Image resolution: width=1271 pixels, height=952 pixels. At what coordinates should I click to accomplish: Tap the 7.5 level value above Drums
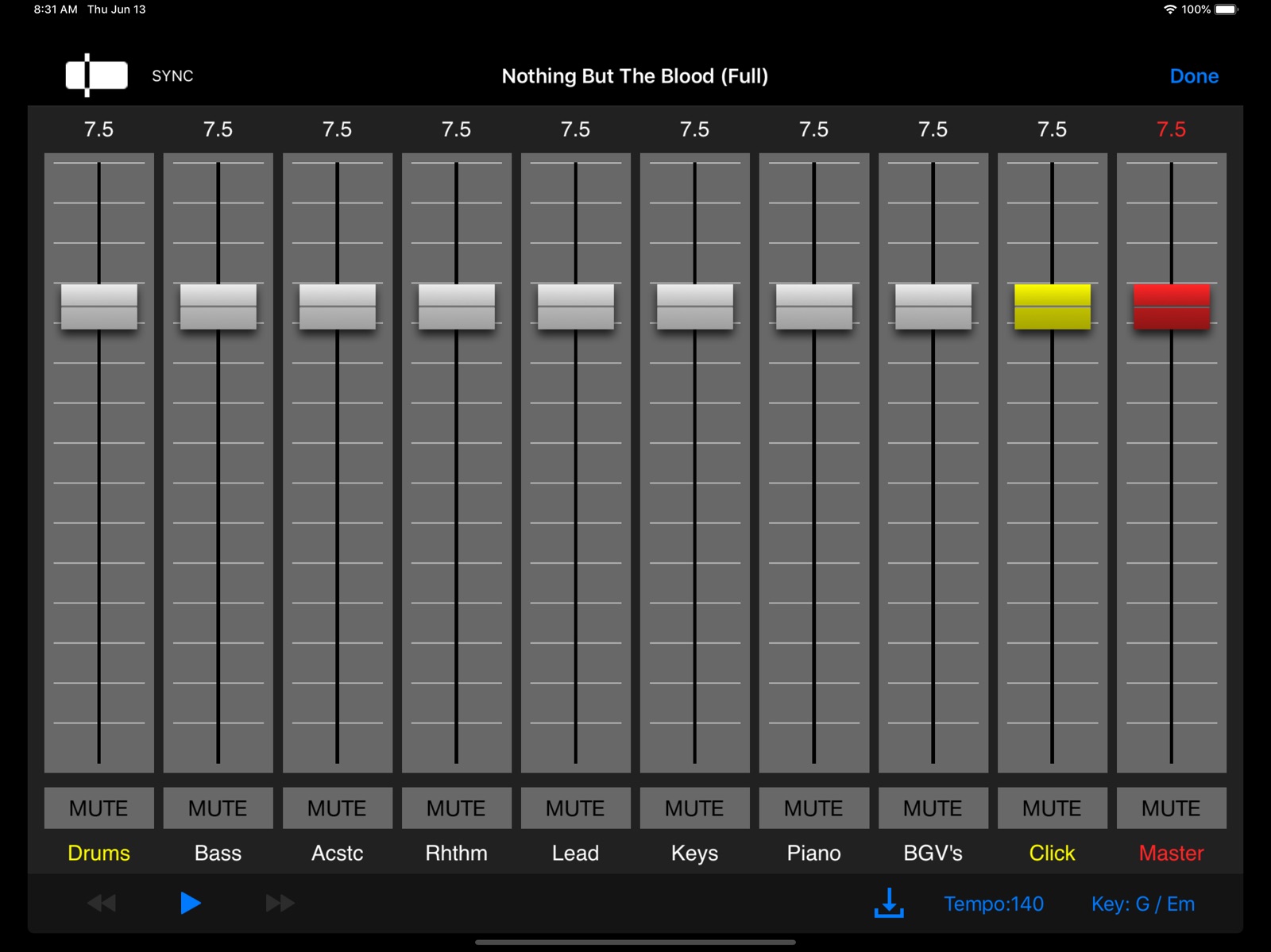pyautogui.click(x=99, y=129)
